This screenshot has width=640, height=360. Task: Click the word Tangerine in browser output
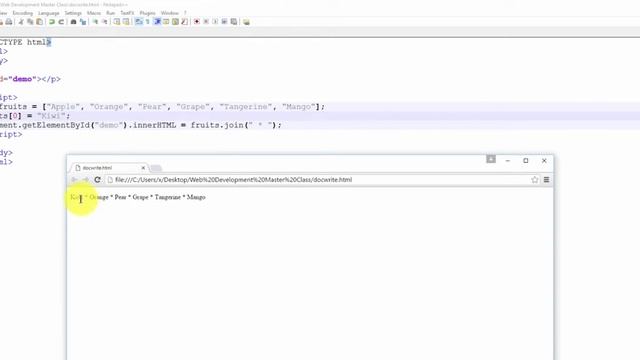(167, 197)
